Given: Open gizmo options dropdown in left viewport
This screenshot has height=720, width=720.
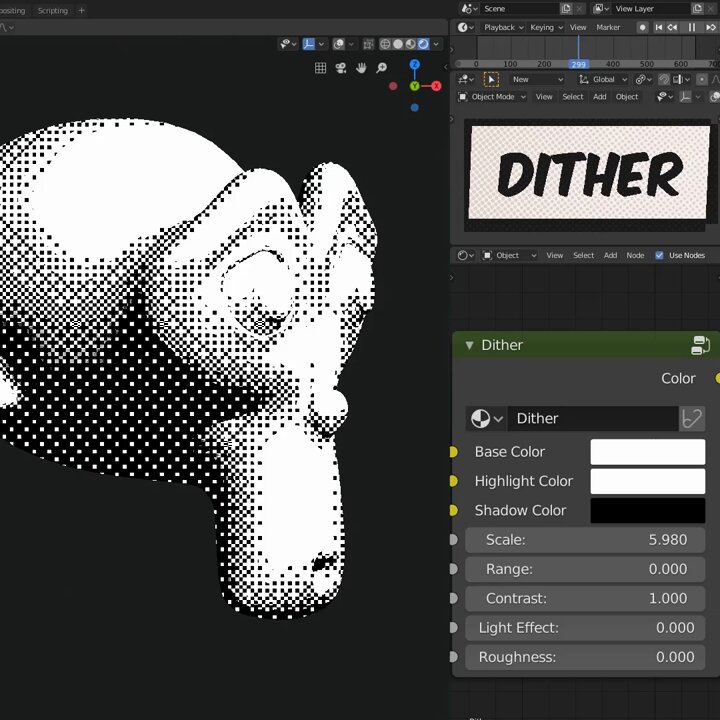Looking at the screenshot, I should (x=321, y=44).
